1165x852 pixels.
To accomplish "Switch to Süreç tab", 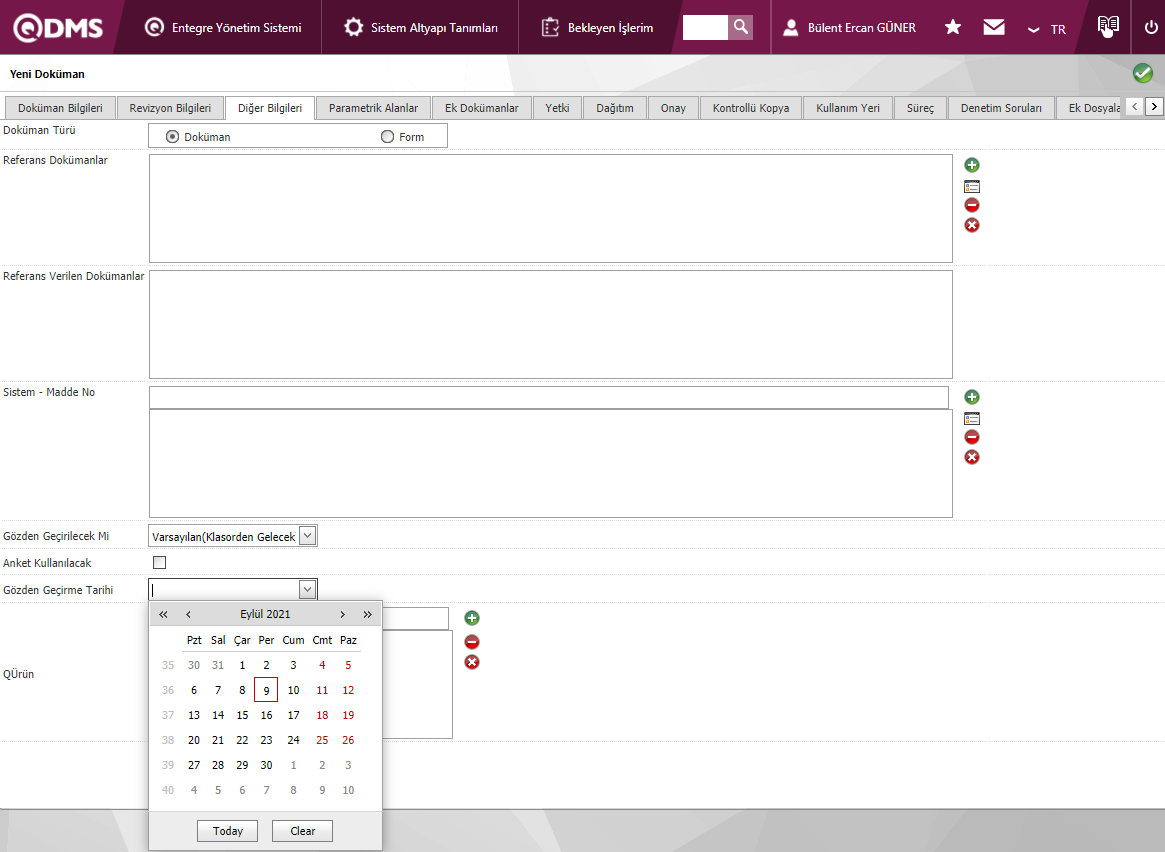I will (x=920, y=108).
